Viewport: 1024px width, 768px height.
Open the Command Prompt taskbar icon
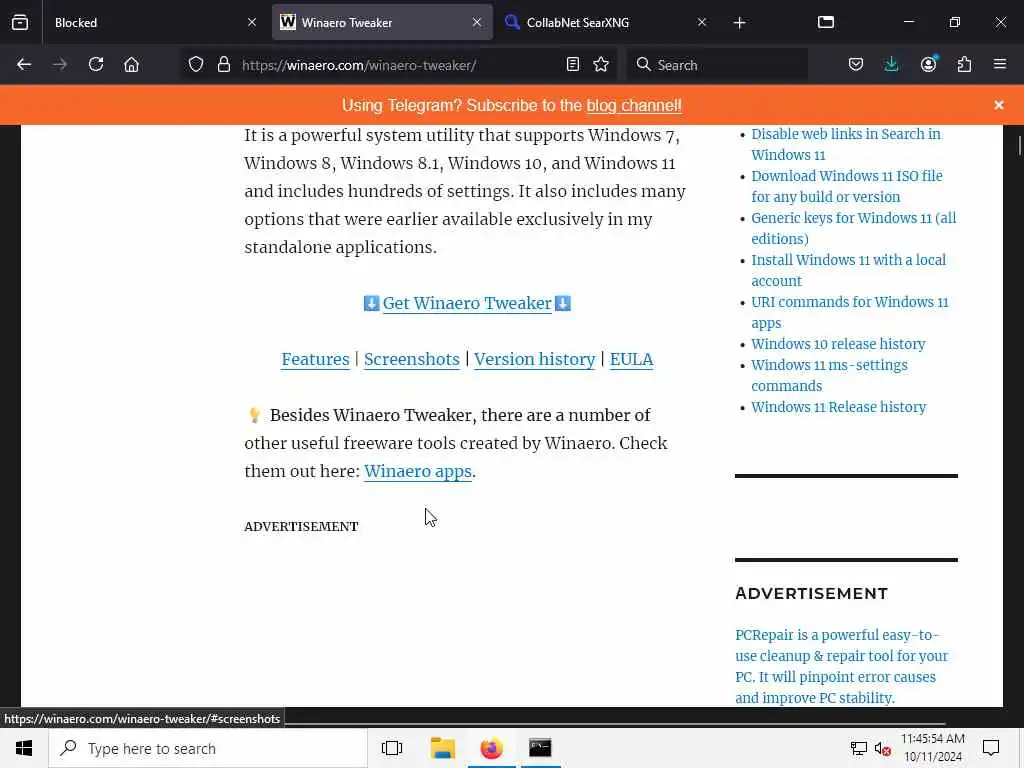click(540, 748)
